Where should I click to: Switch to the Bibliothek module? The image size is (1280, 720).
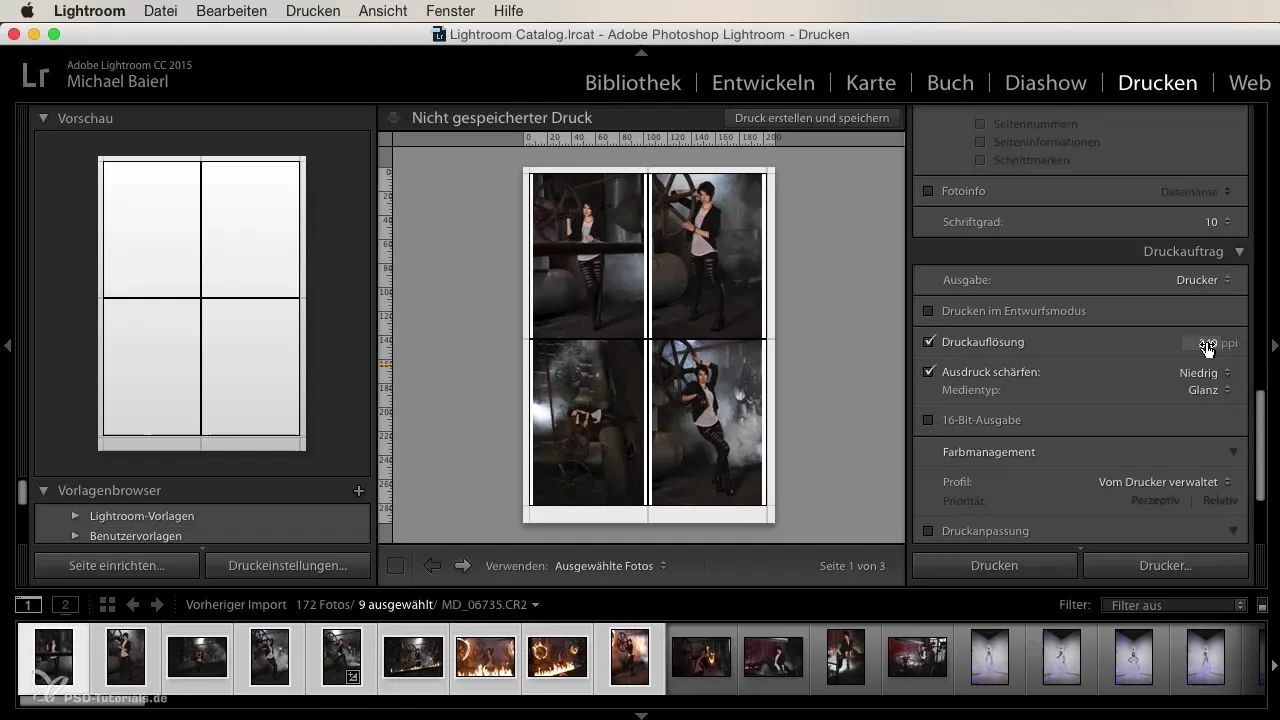[633, 83]
